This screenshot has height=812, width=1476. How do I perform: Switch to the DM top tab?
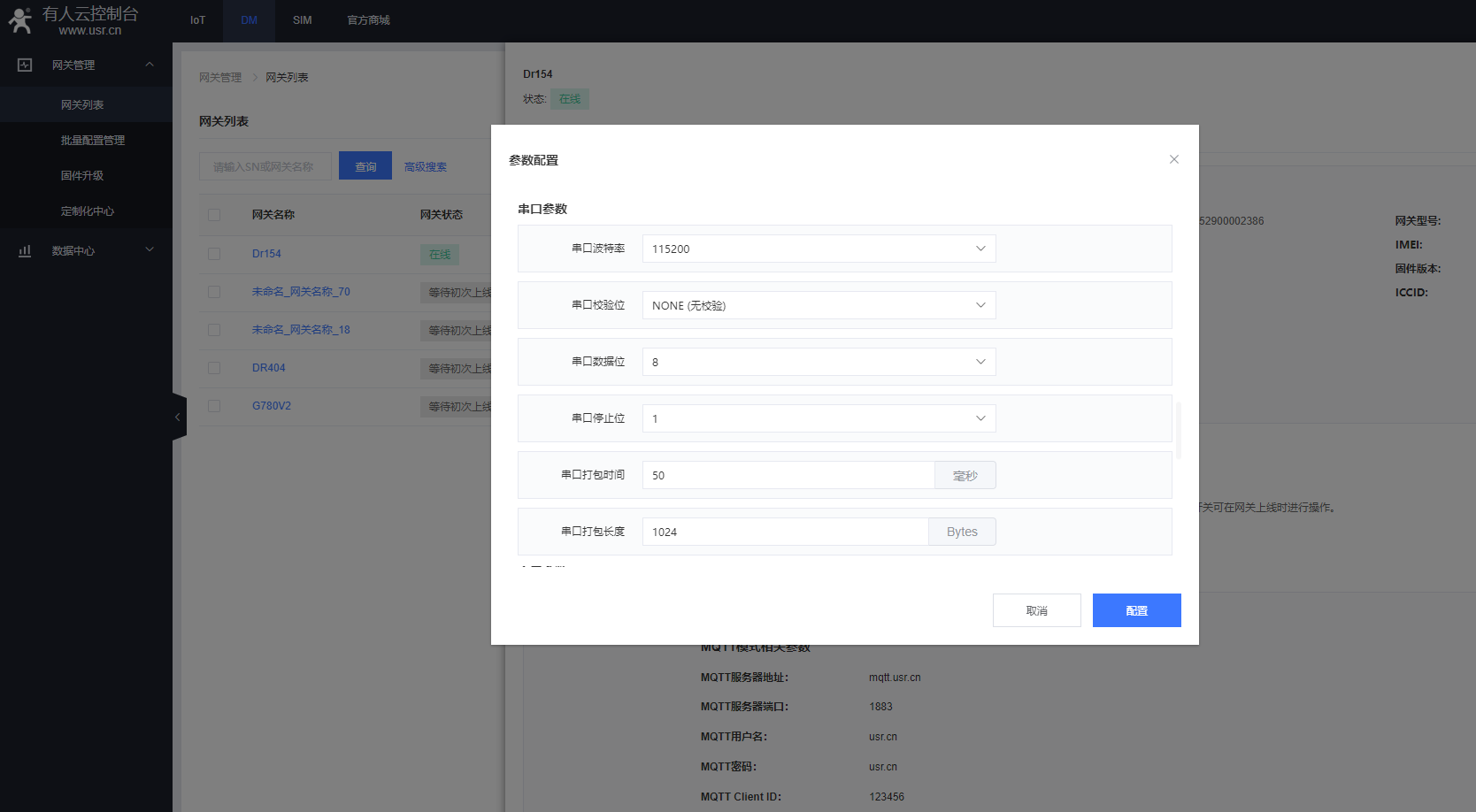point(250,20)
